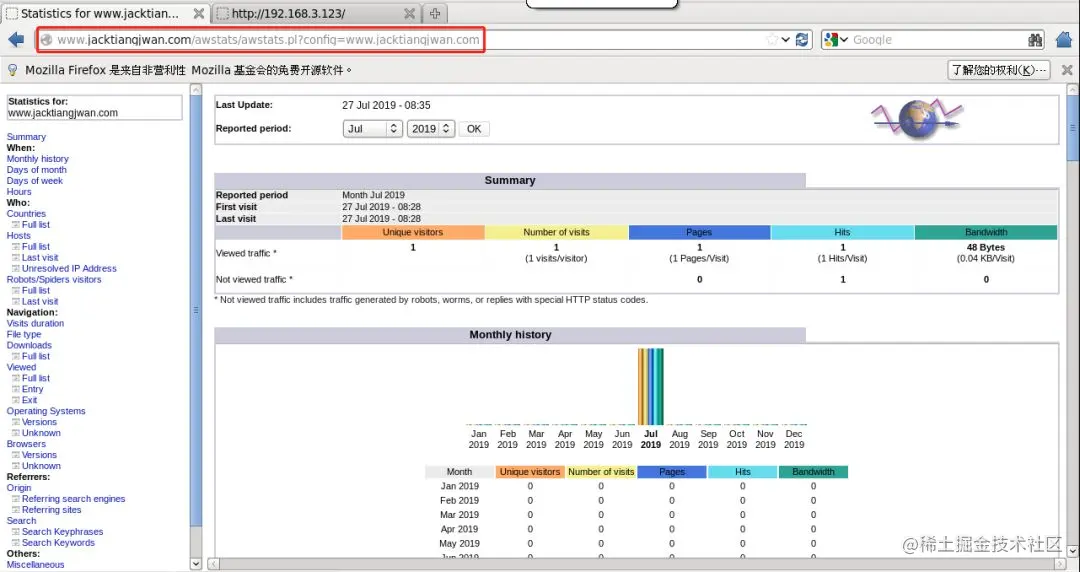
Task: Open Last visit under Hosts
Action: [40, 258]
